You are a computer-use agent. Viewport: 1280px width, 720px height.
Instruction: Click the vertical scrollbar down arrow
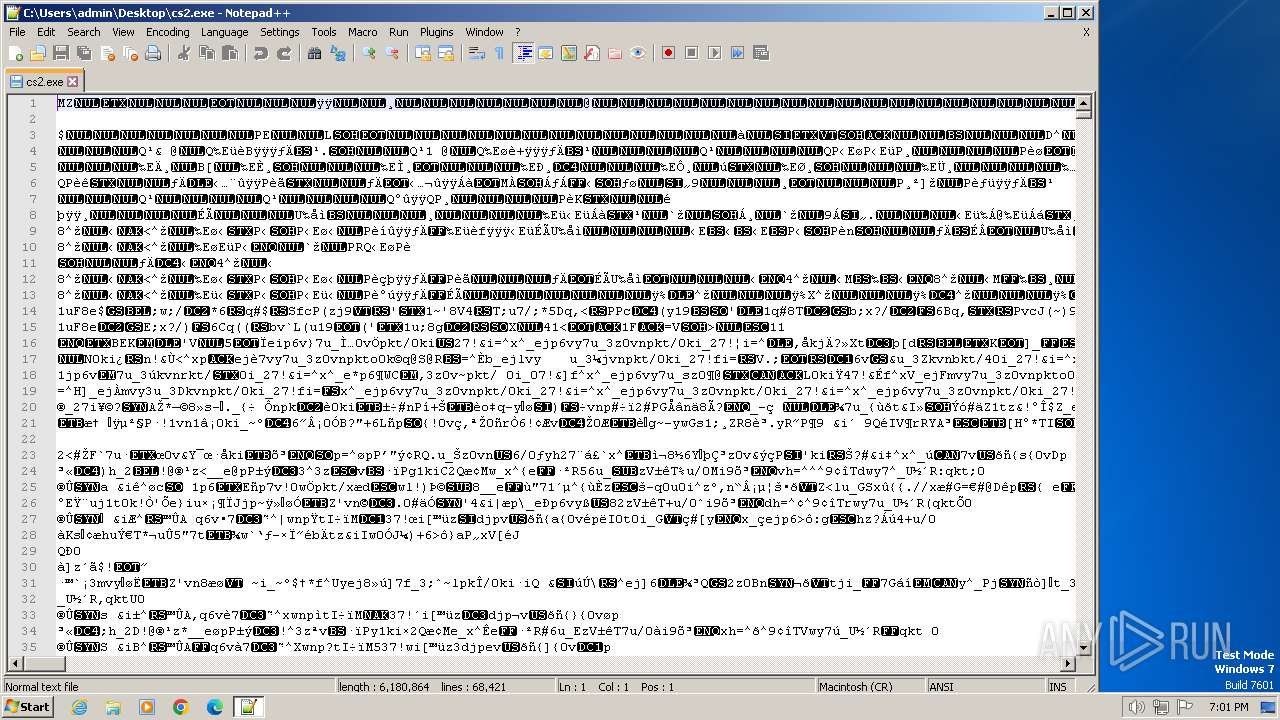1084,650
